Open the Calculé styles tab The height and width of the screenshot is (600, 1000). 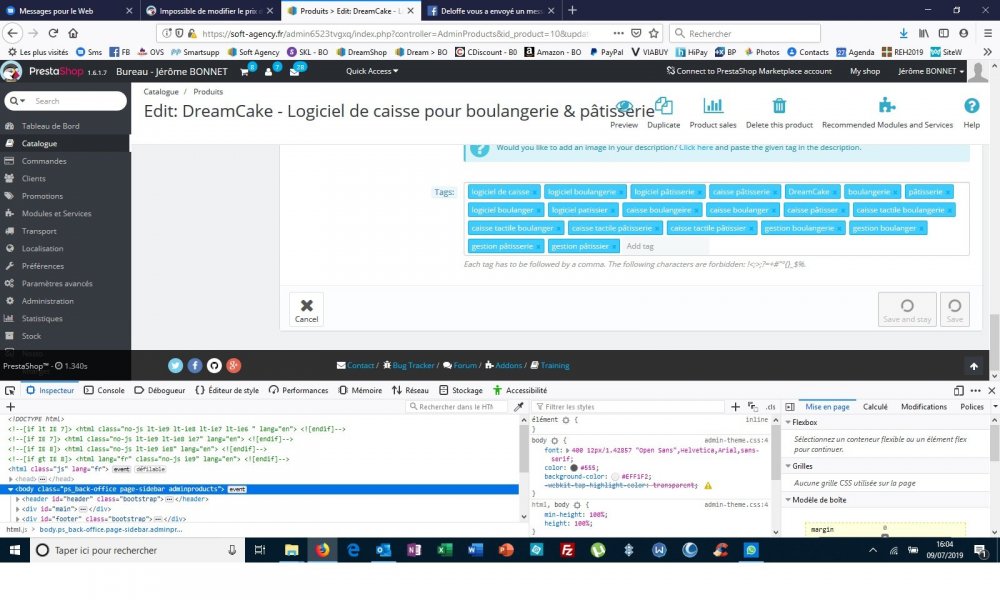(x=875, y=407)
